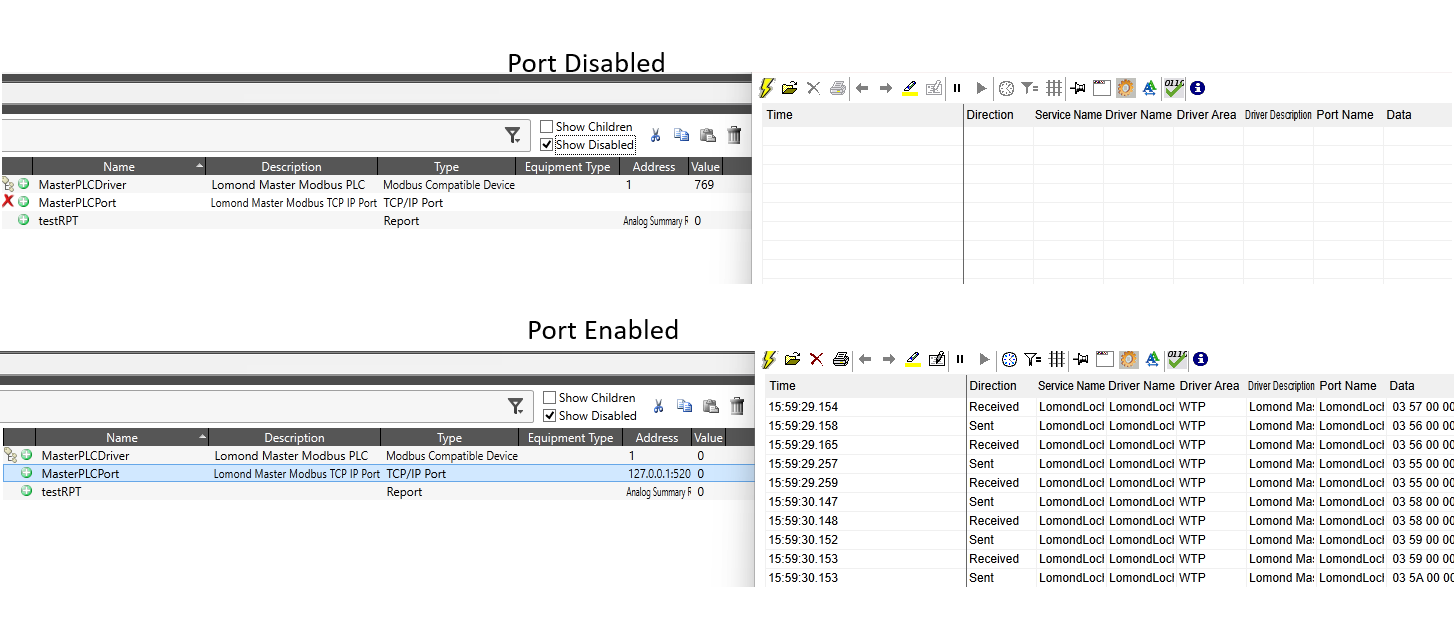This screenshot has height=643, width=1454.
Task: Click open folder icon in lower log toolbar
Action: click(790, 359)
